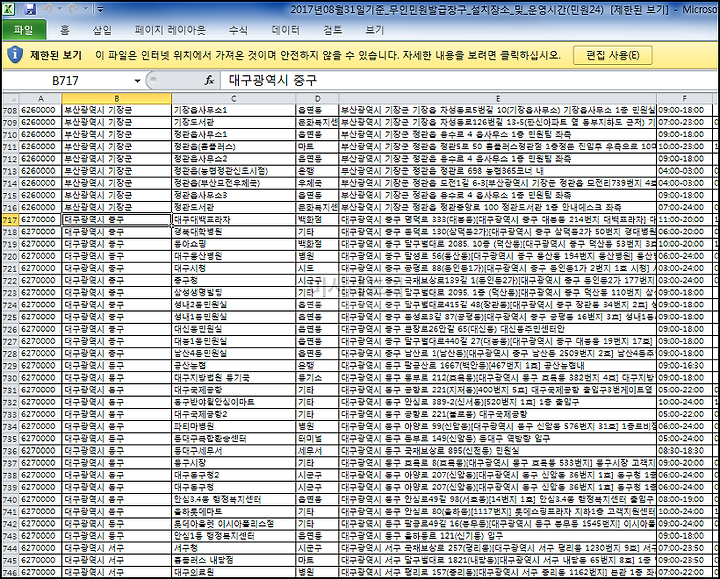Click cell 대신동민원실 in row 726
720x579 pixels.
pos(234,329)
